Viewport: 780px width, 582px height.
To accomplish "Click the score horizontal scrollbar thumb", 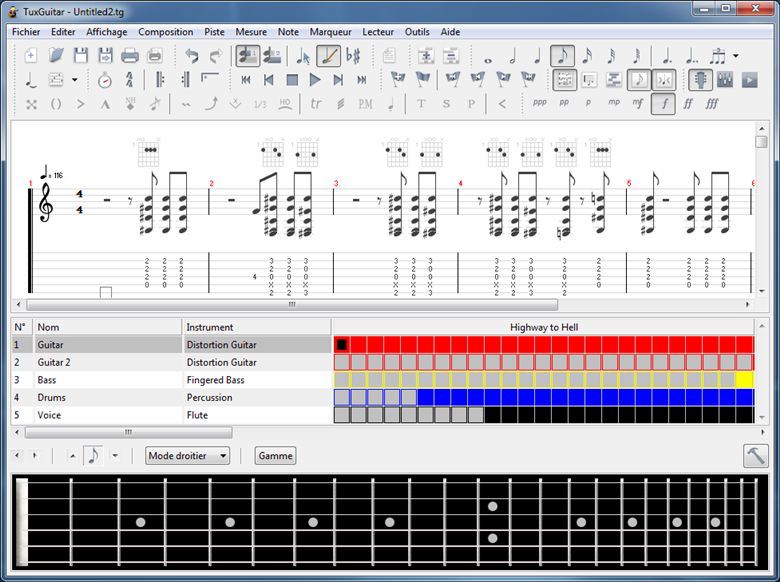I will tap(292, 304).
